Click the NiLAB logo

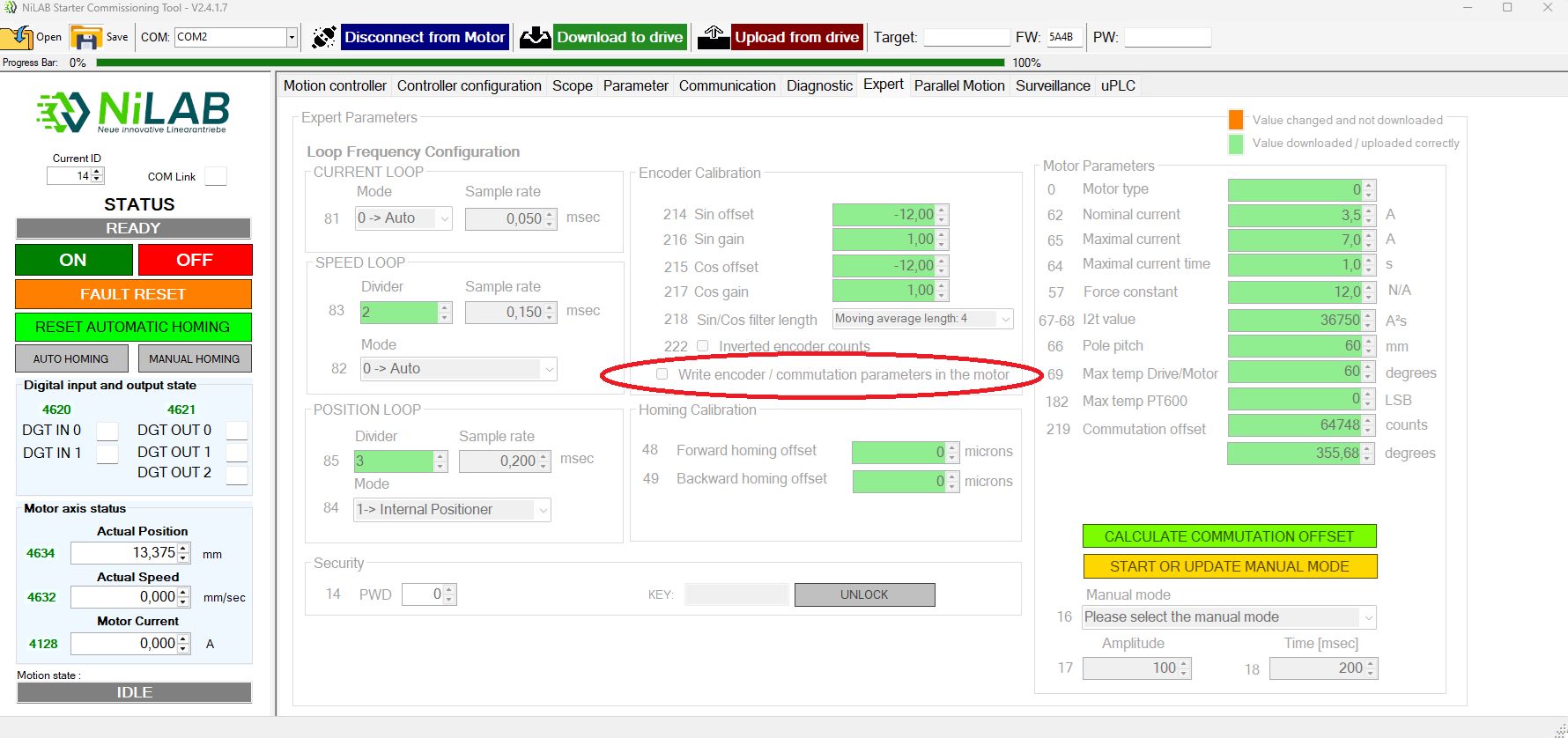[133, 112]
